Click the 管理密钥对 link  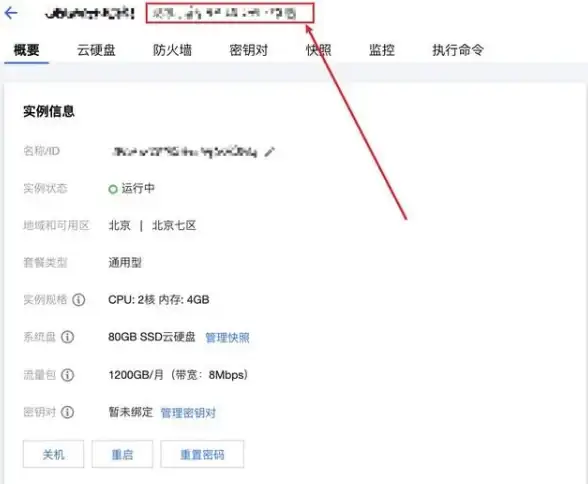[188, 413]
